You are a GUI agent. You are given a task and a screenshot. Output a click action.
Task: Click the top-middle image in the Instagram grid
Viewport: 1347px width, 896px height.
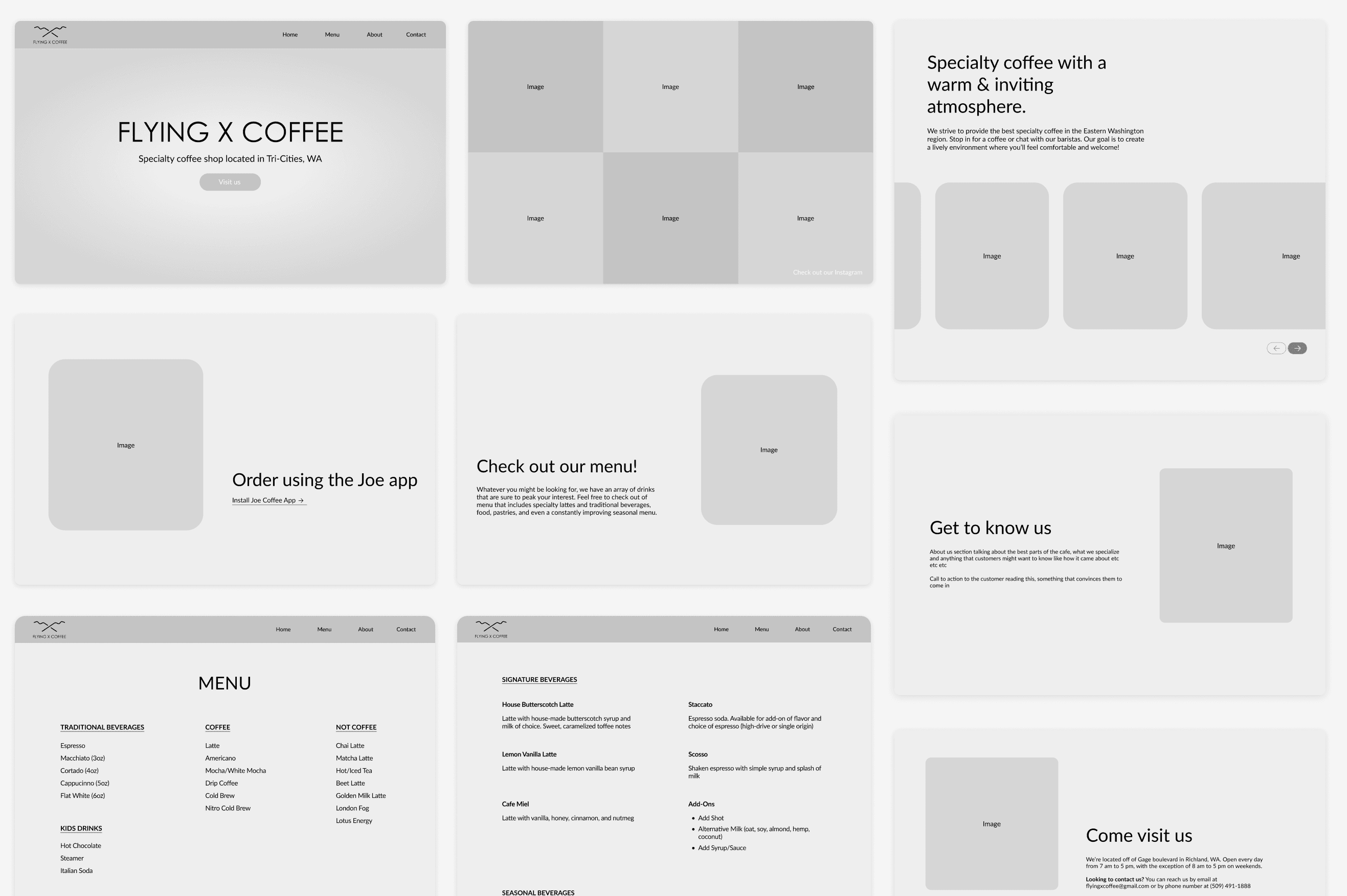coord(670,87)
